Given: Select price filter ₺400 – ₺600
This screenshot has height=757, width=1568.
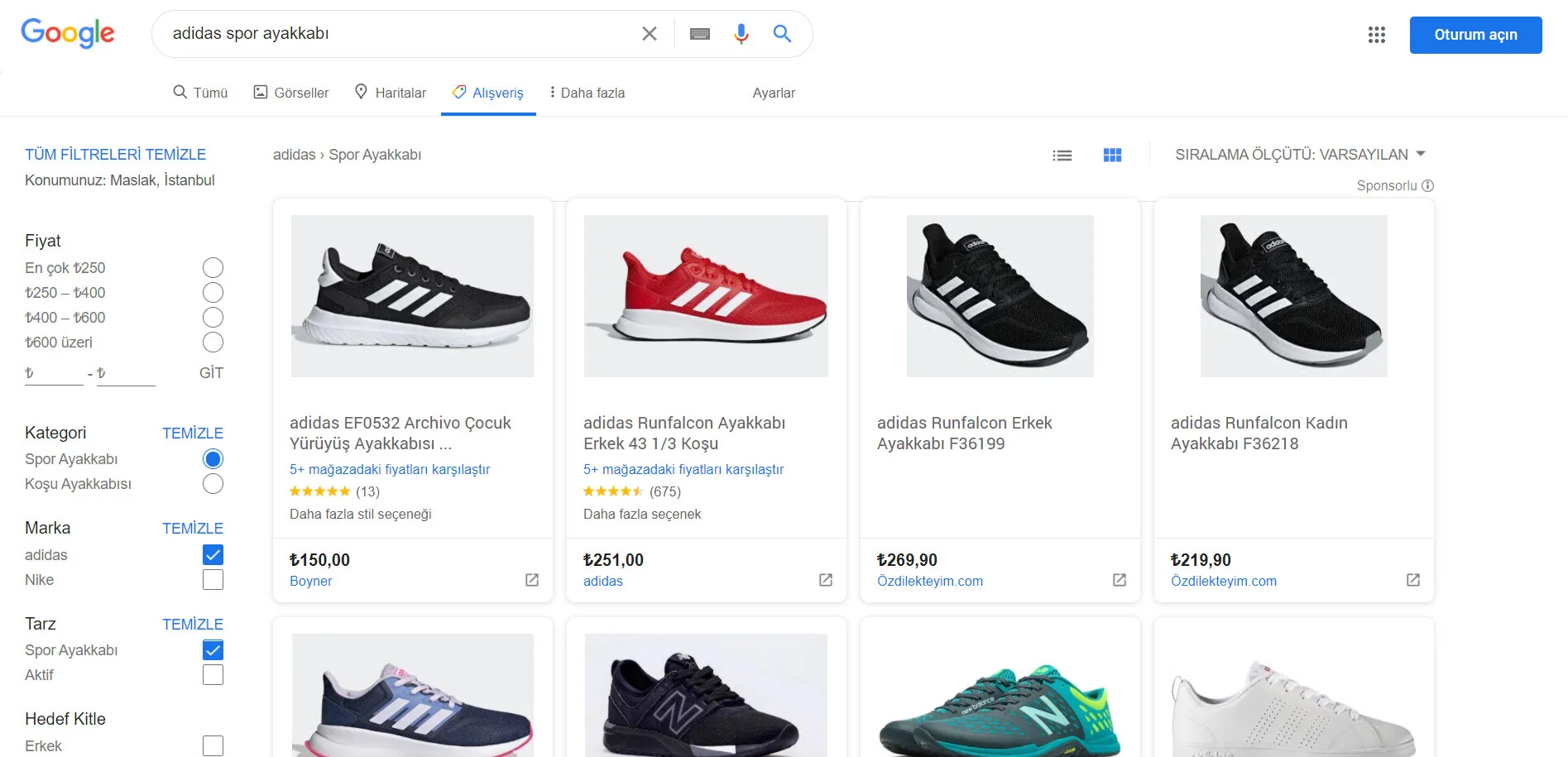Looking at the screenshot, I should point(213,318).
